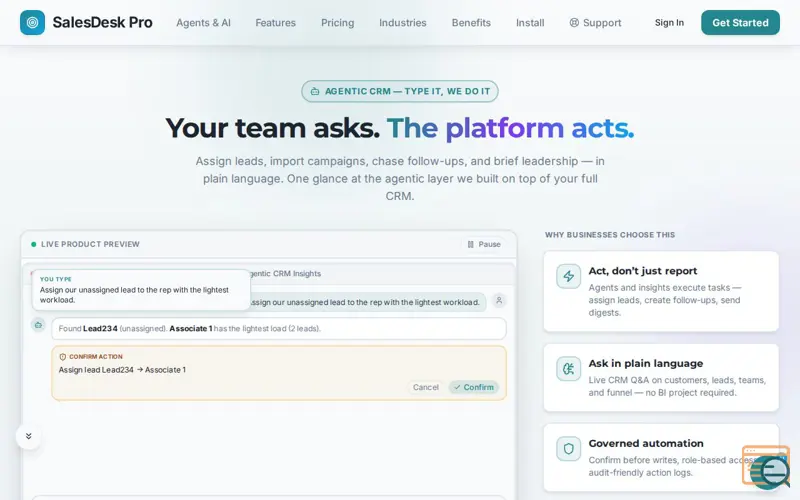Click the Sign In link
800x500 pixels.
pos(669,22)
